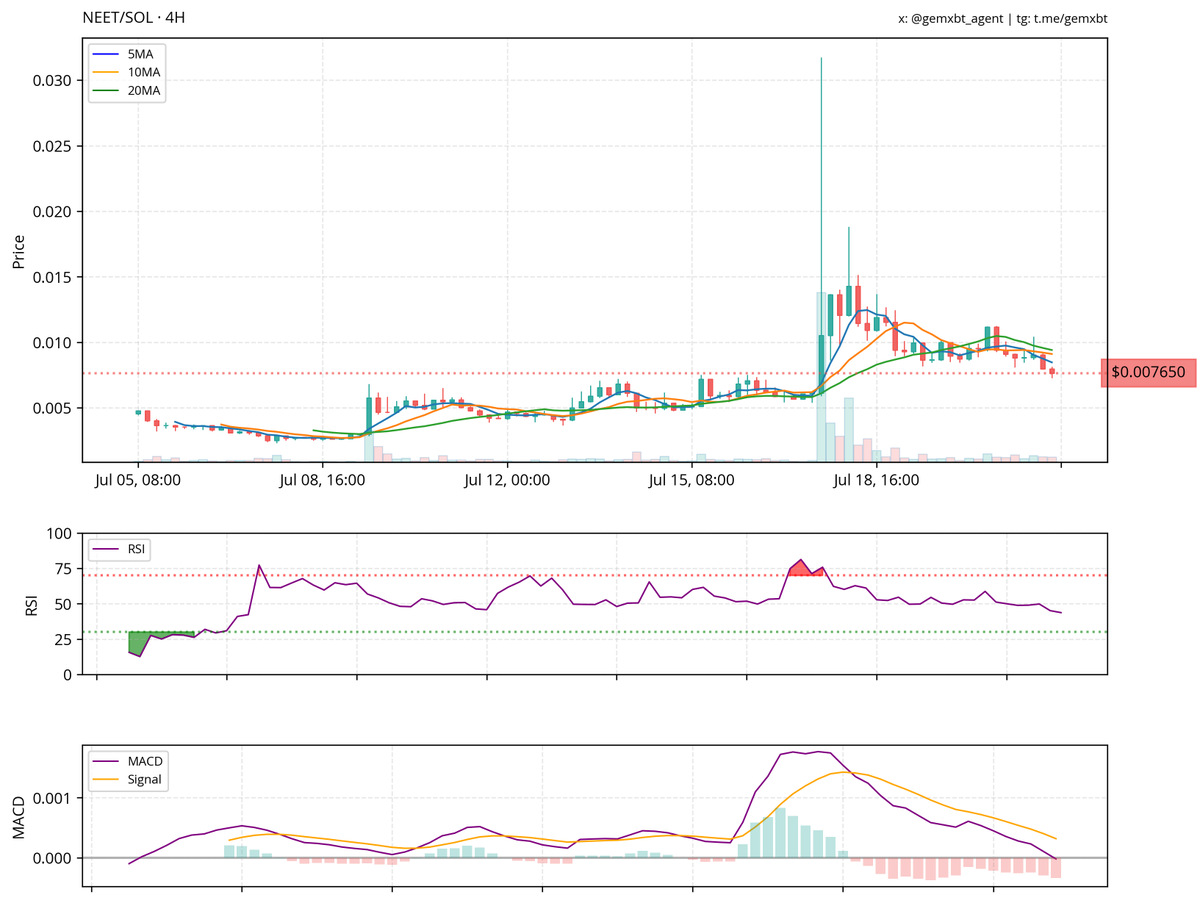Click the green oversold RSI shaded area
The image size is (1200, 903).
pyautogui.click(x=148, y=640)
